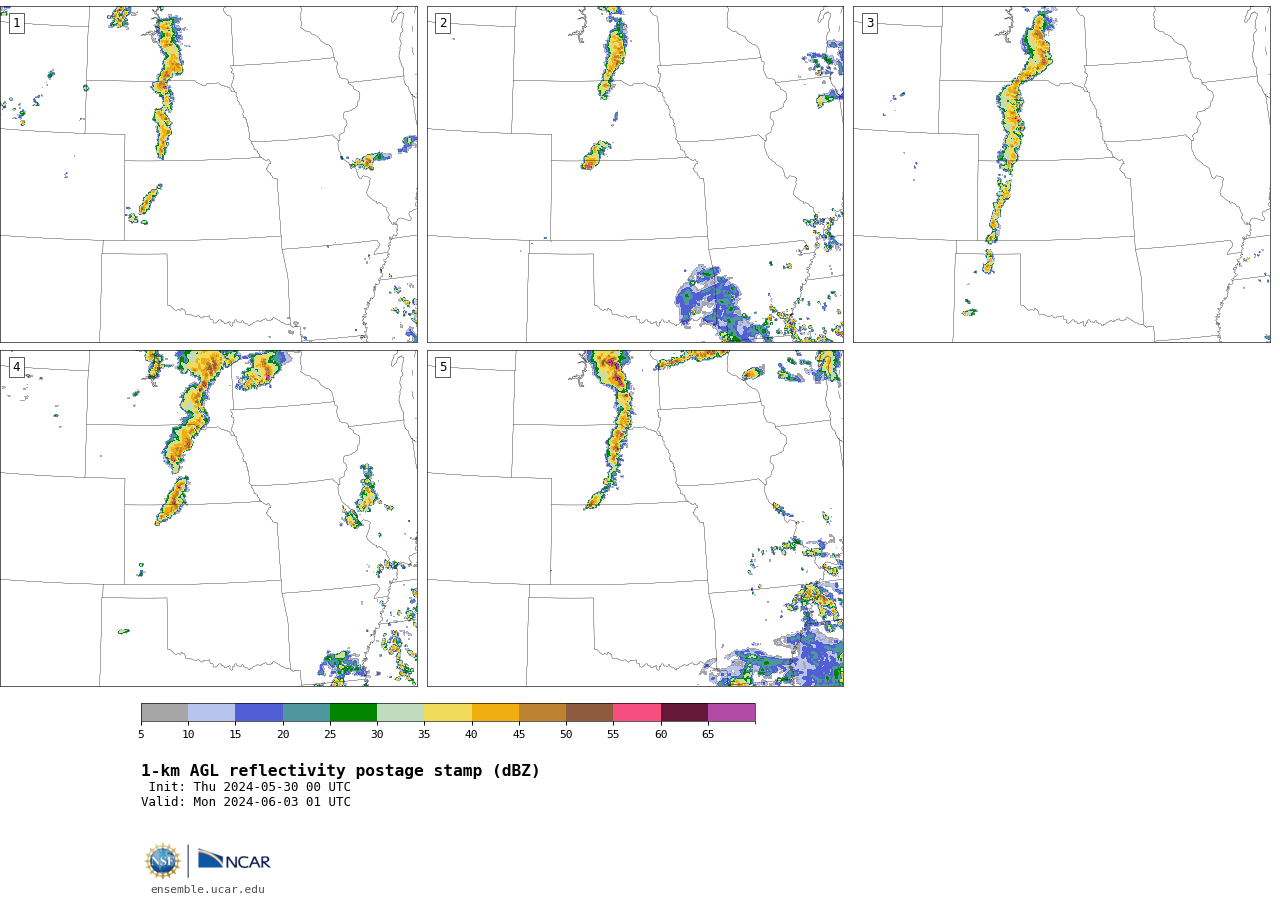Screen dimensions: 1280x901
Task: Click the purple 65+ dBZ swatch
Action: [731, 713]
